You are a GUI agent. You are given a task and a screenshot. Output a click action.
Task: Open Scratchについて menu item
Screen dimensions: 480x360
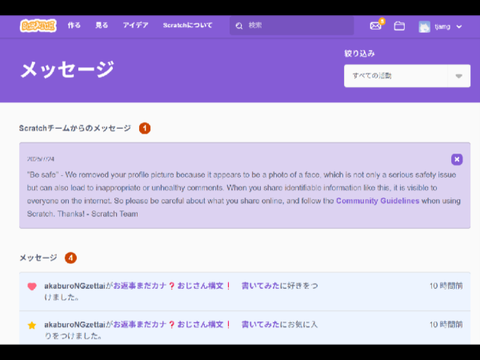click(x=187, y=25)
